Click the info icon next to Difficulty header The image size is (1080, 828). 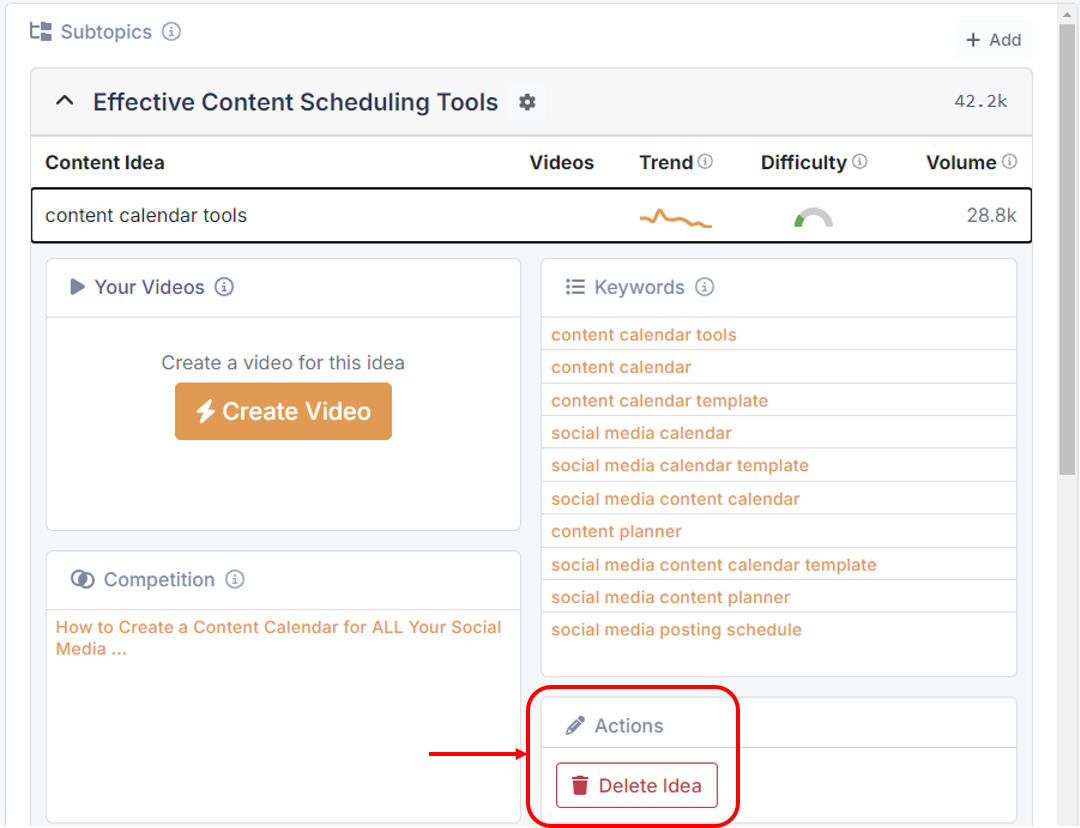pos(862,161)
